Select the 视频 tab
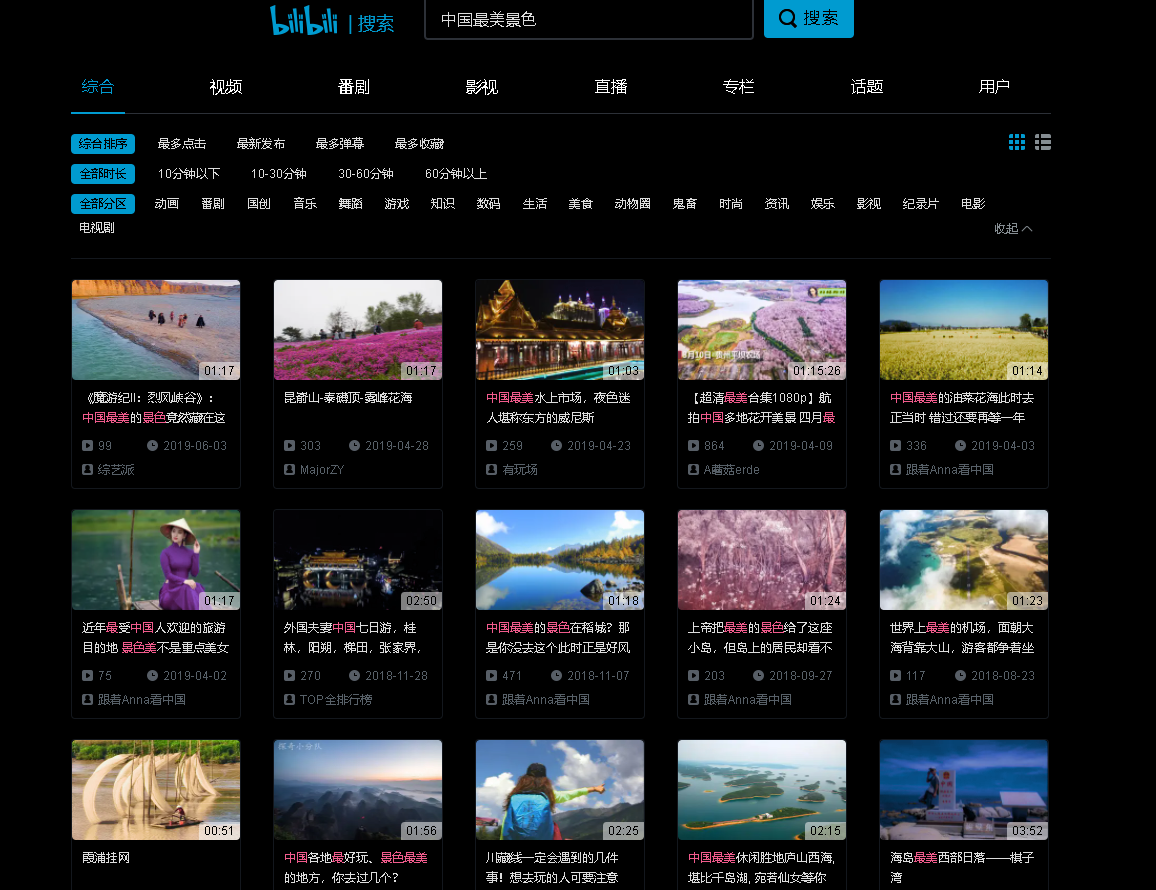This screenshot has width=1156, height=890. tap(226, 87)
